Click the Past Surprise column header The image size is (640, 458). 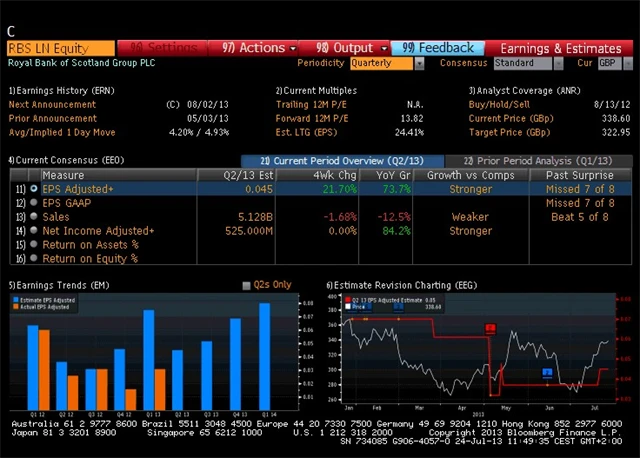(x=580, y=175)
